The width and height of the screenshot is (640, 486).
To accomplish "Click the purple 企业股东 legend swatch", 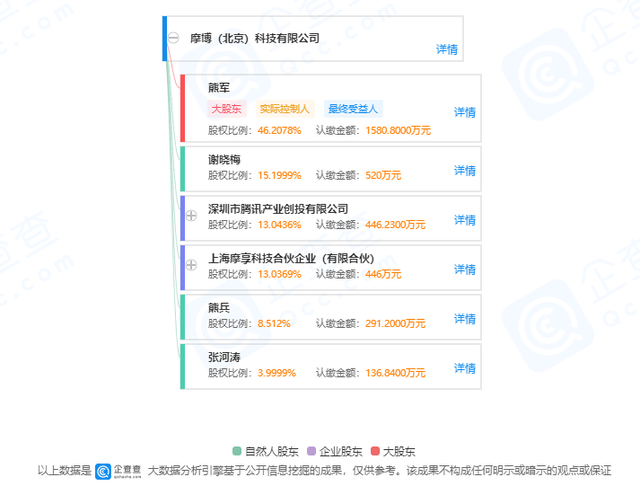I will [311, 451].
